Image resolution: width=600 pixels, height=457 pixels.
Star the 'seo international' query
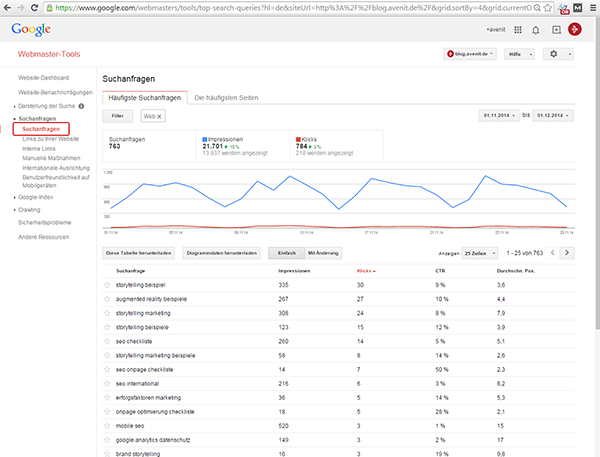[107, 384]
